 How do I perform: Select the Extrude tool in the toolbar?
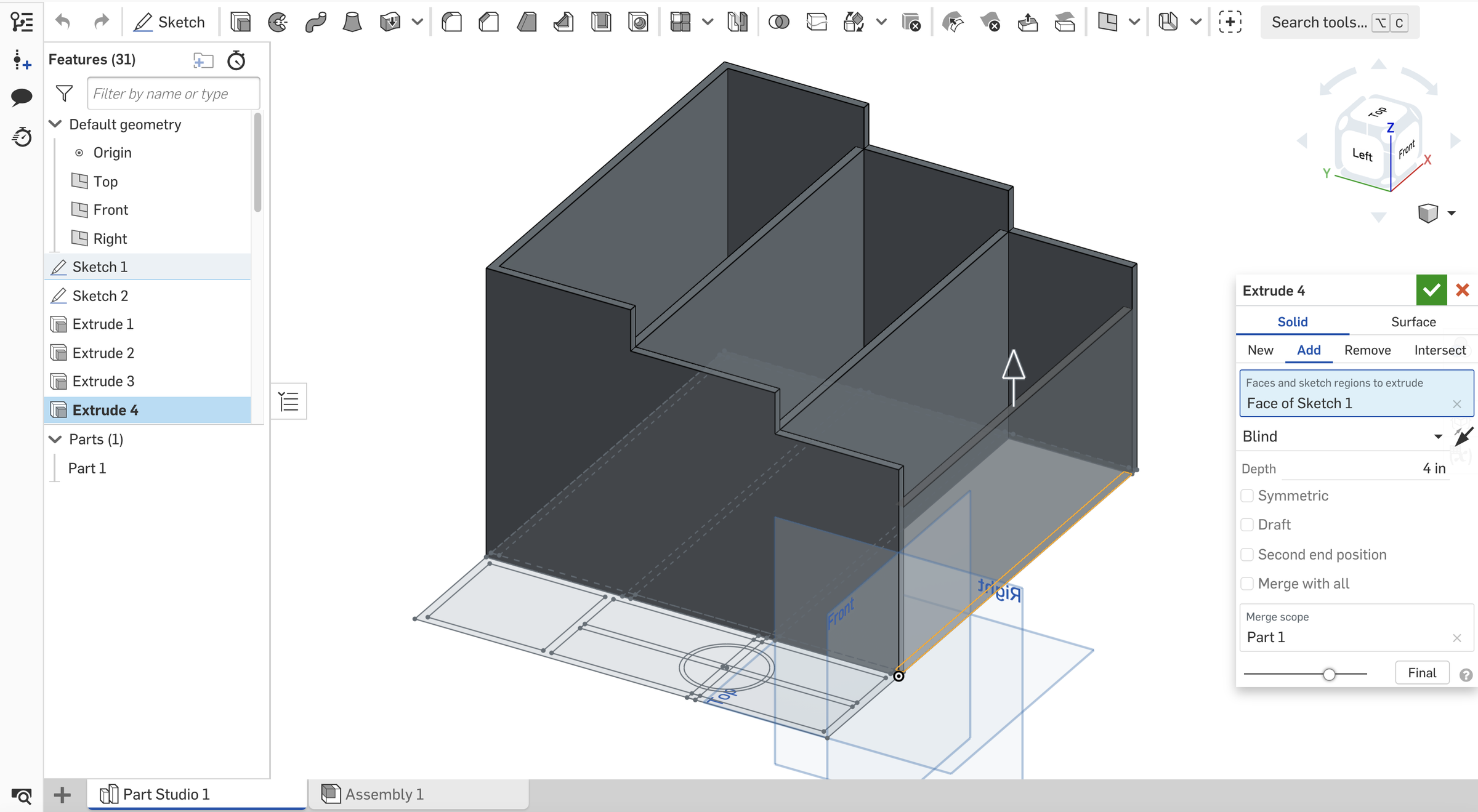[240, 22]
